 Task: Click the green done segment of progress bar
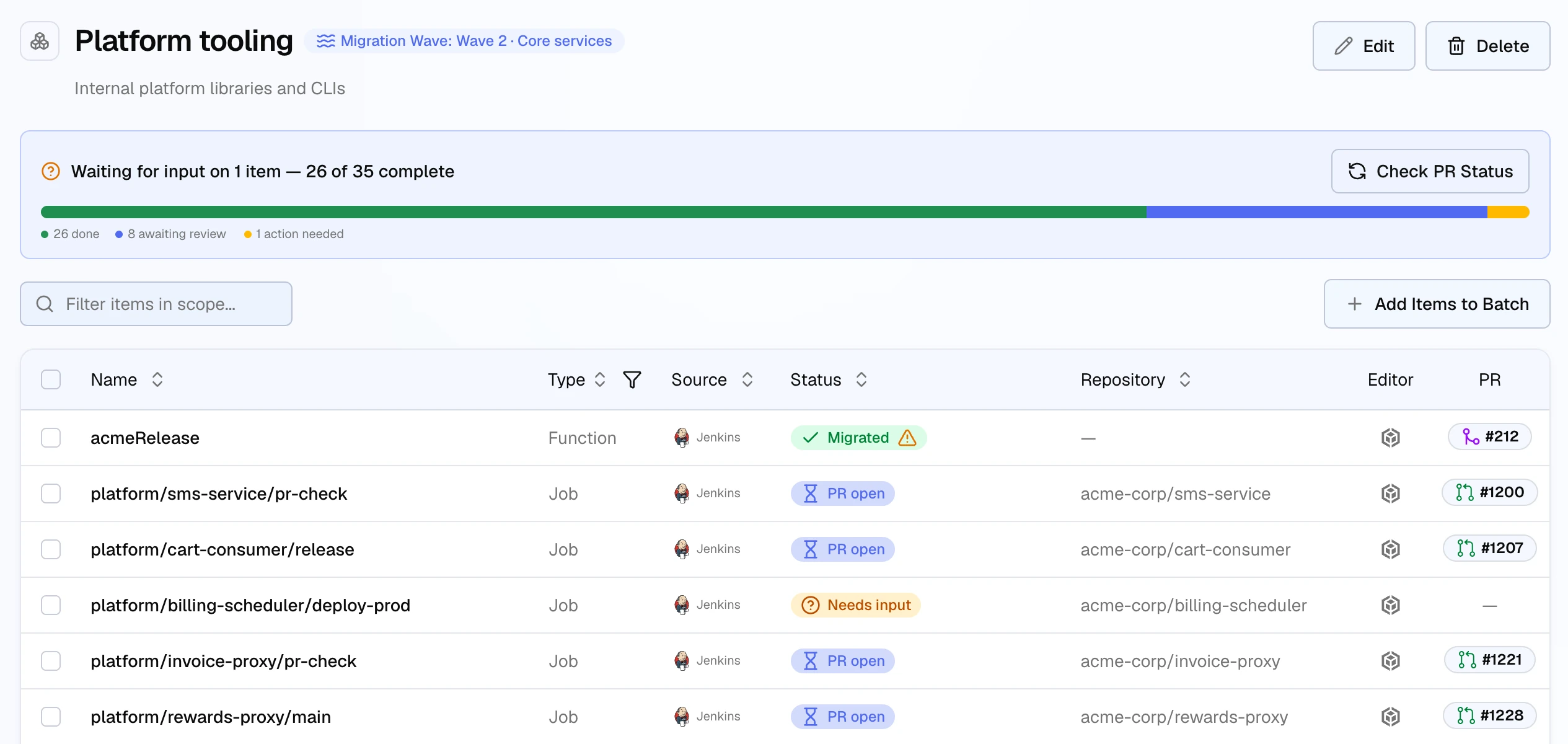pos(593,212)
